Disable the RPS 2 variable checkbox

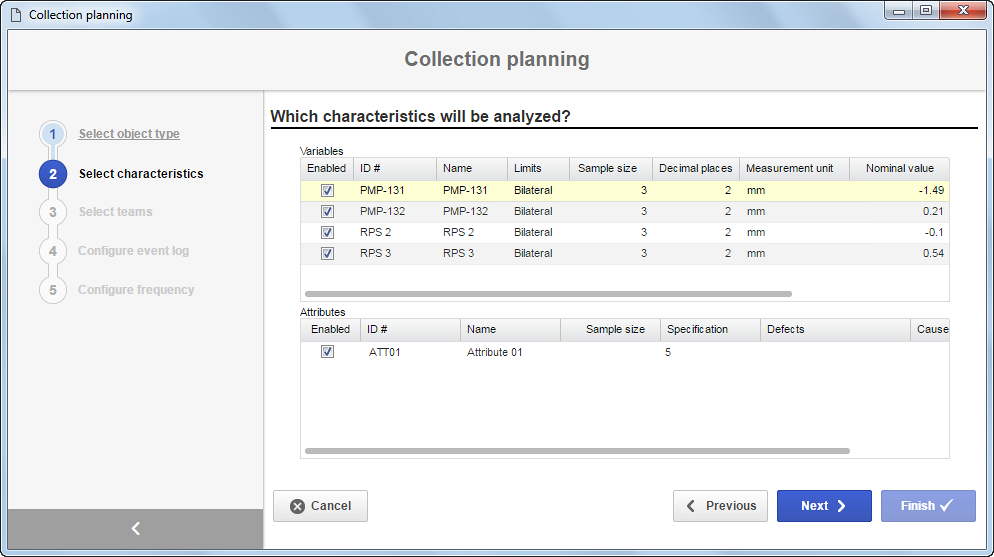pyautogui.click(x=327, y=233)
